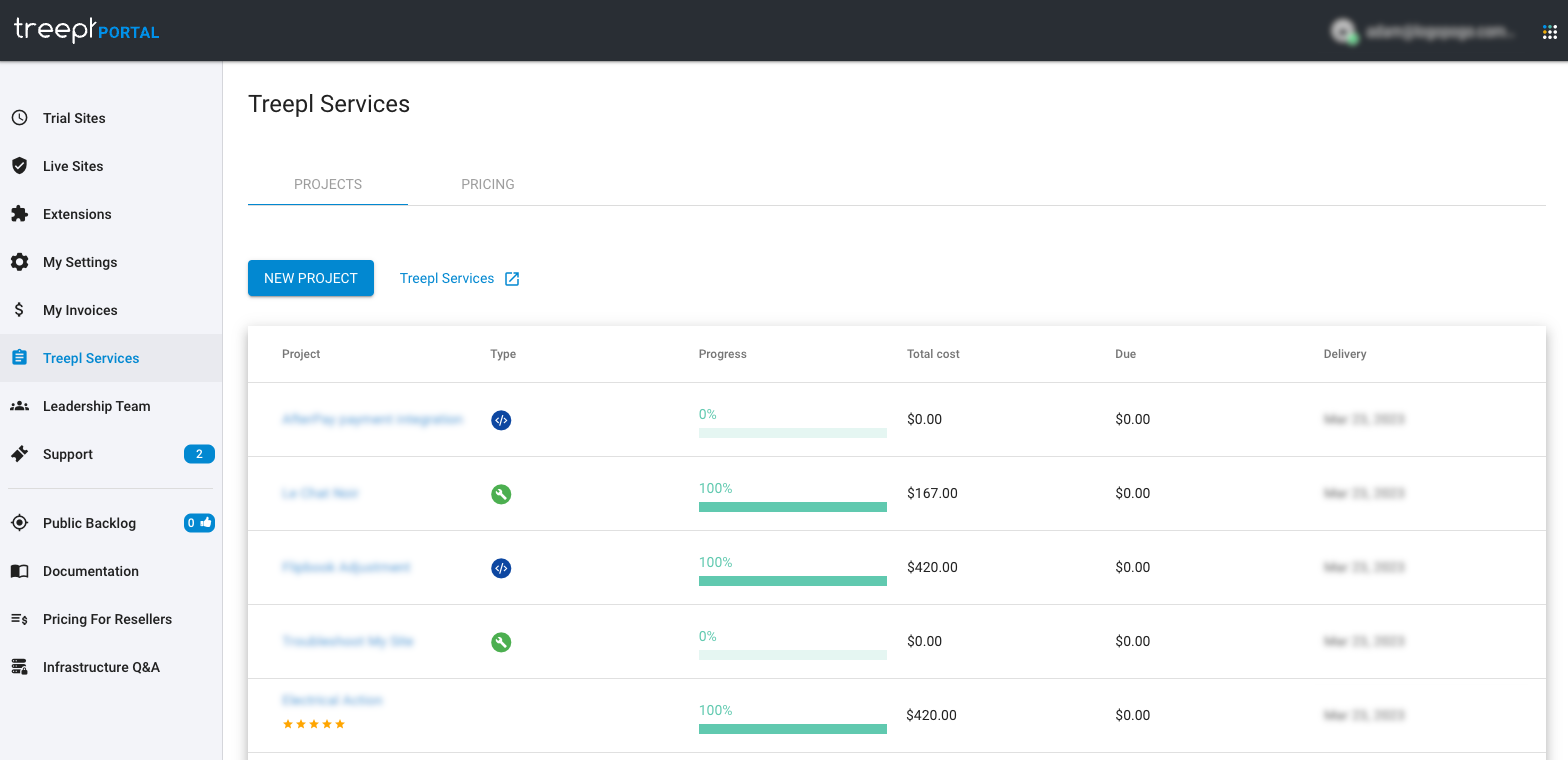The image size is (1568, 760).
Task: Select the Treepl Services clipboard icon in sidebar
Action: (x=19, y=358)
